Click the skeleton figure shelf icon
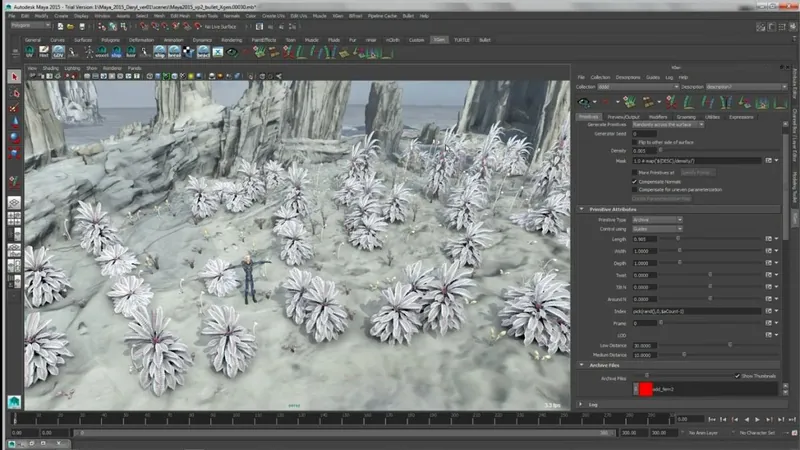Image resolution: width=800 pixels, height=450 pixels. (88, 52)
